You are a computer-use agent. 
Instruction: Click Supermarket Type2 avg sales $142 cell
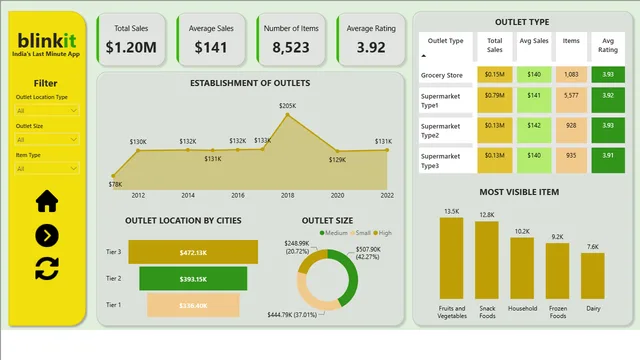[x=534, y=130]
